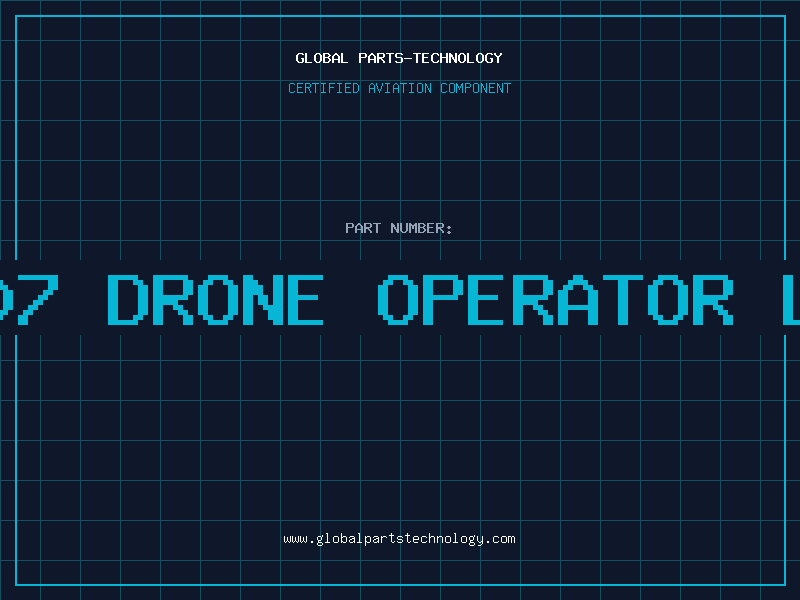Click the large digit 7 at left edge
The height and width of the screenshot is (600, 800).
coord(37,299)
